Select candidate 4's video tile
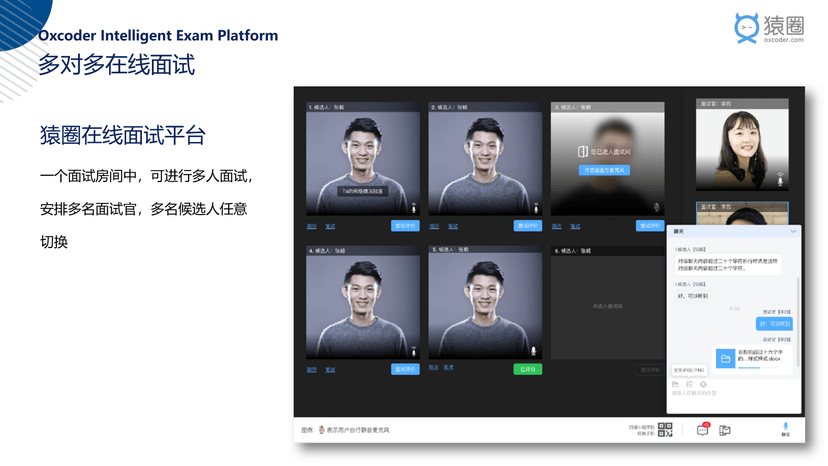This screenshot has width=828, height=466. pos(363,302)
